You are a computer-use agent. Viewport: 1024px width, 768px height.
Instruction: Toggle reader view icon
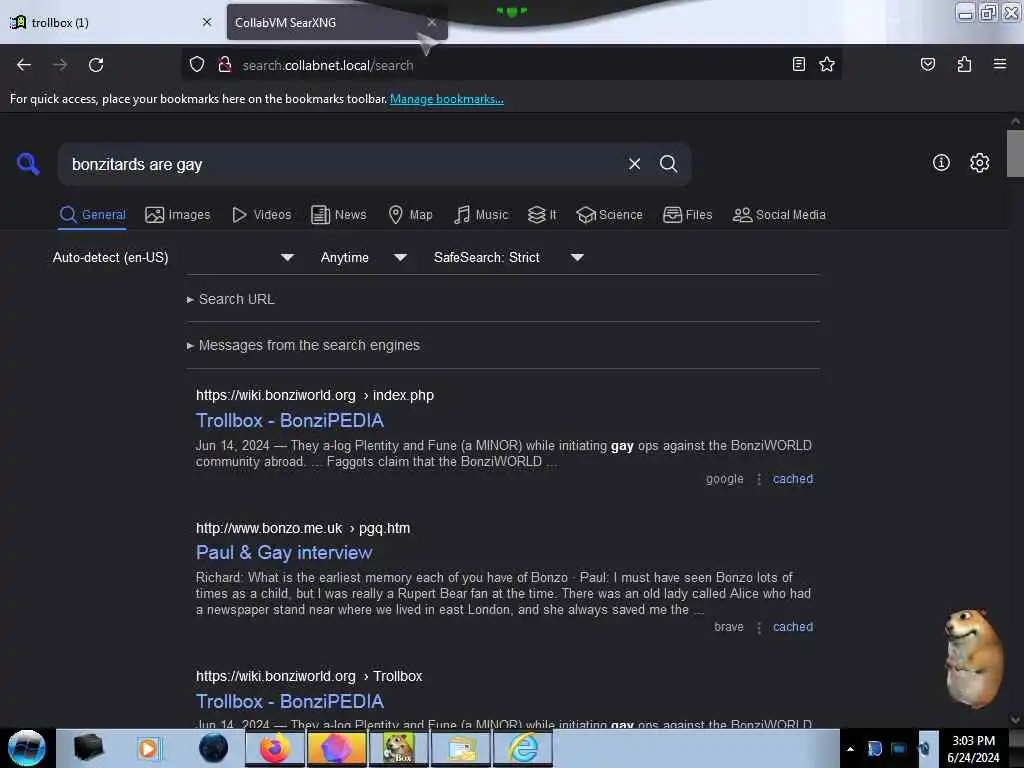[798, 64]
